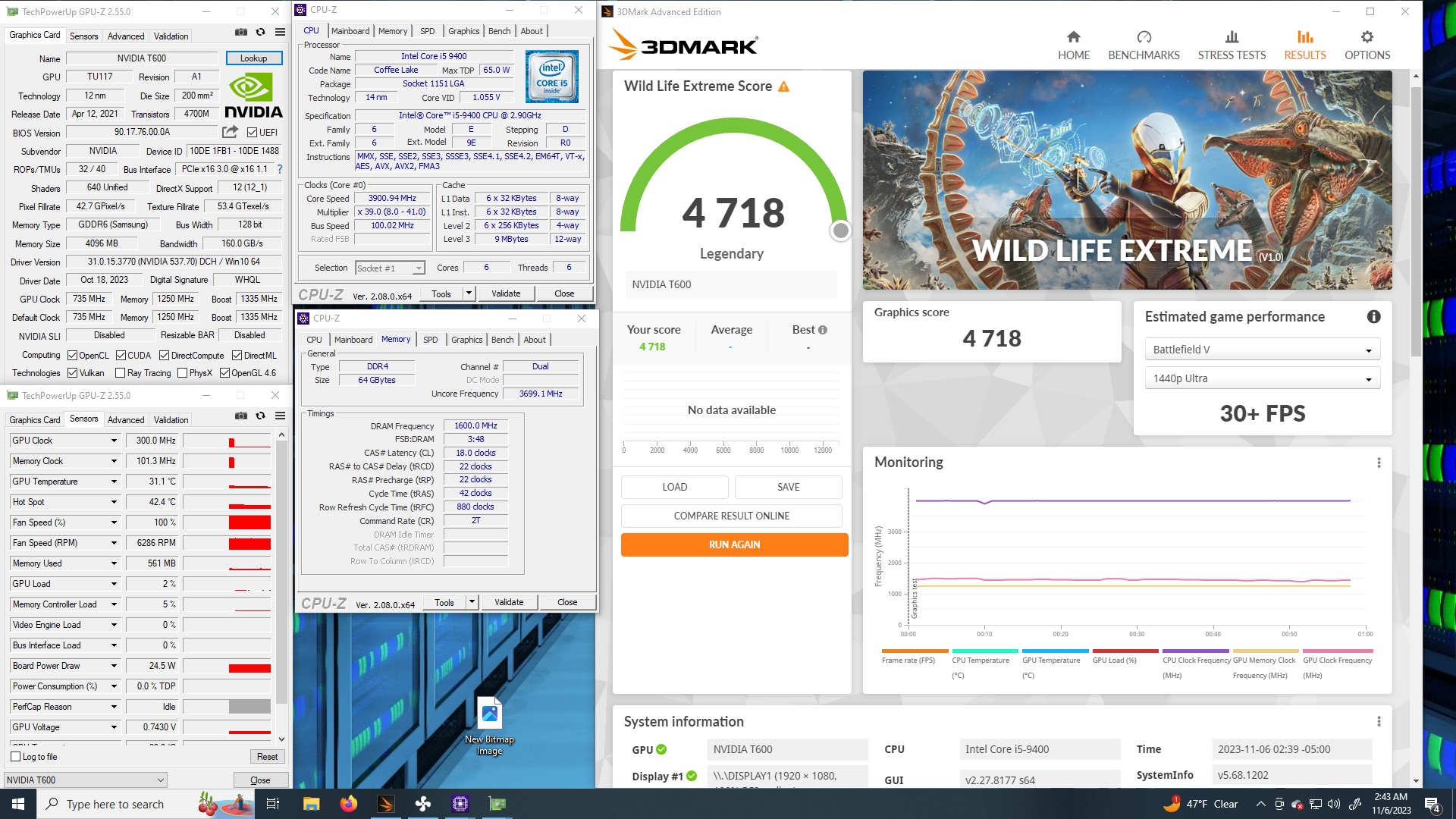Toggle DirectCompute checkbox

click(164, 356)
